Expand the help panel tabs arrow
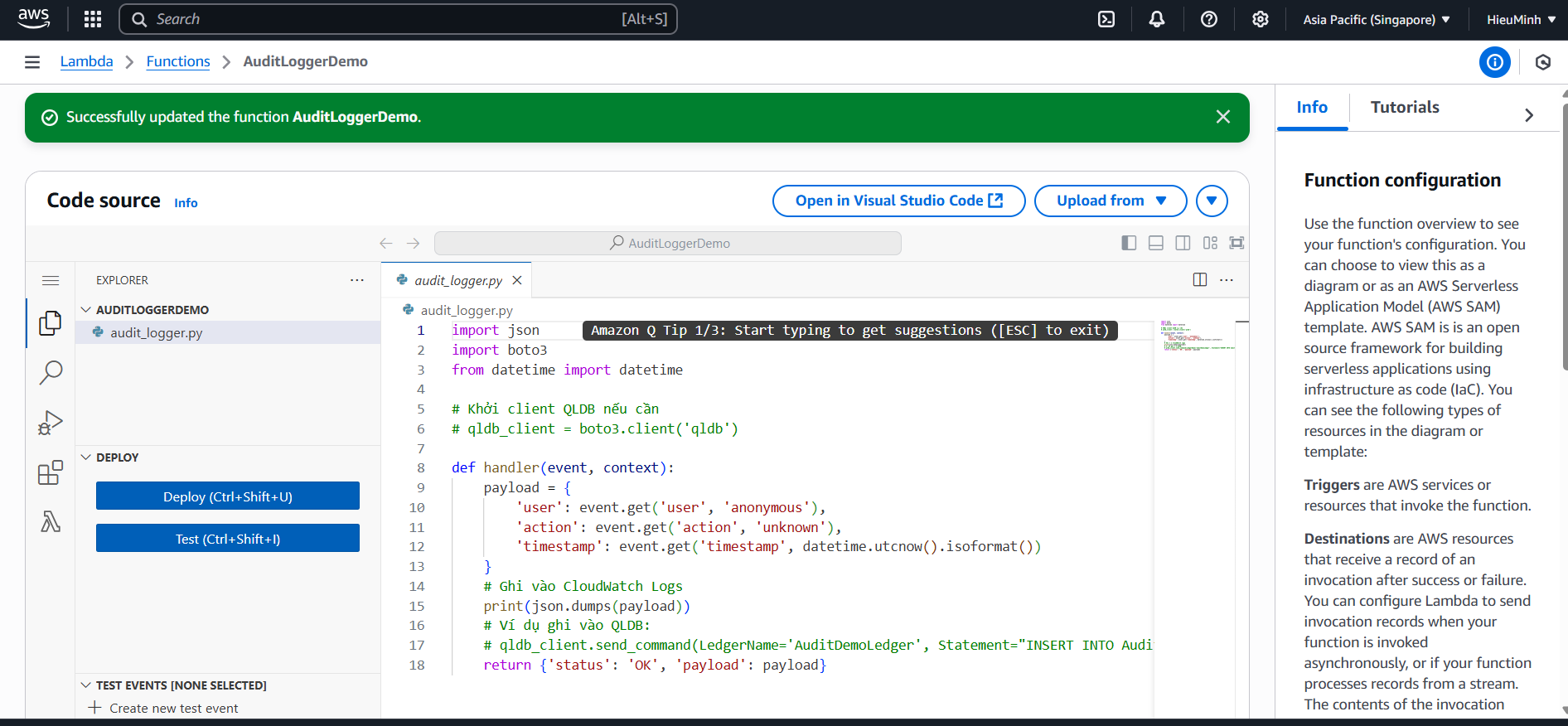The image size is (1568, 726). [1529, 115]
